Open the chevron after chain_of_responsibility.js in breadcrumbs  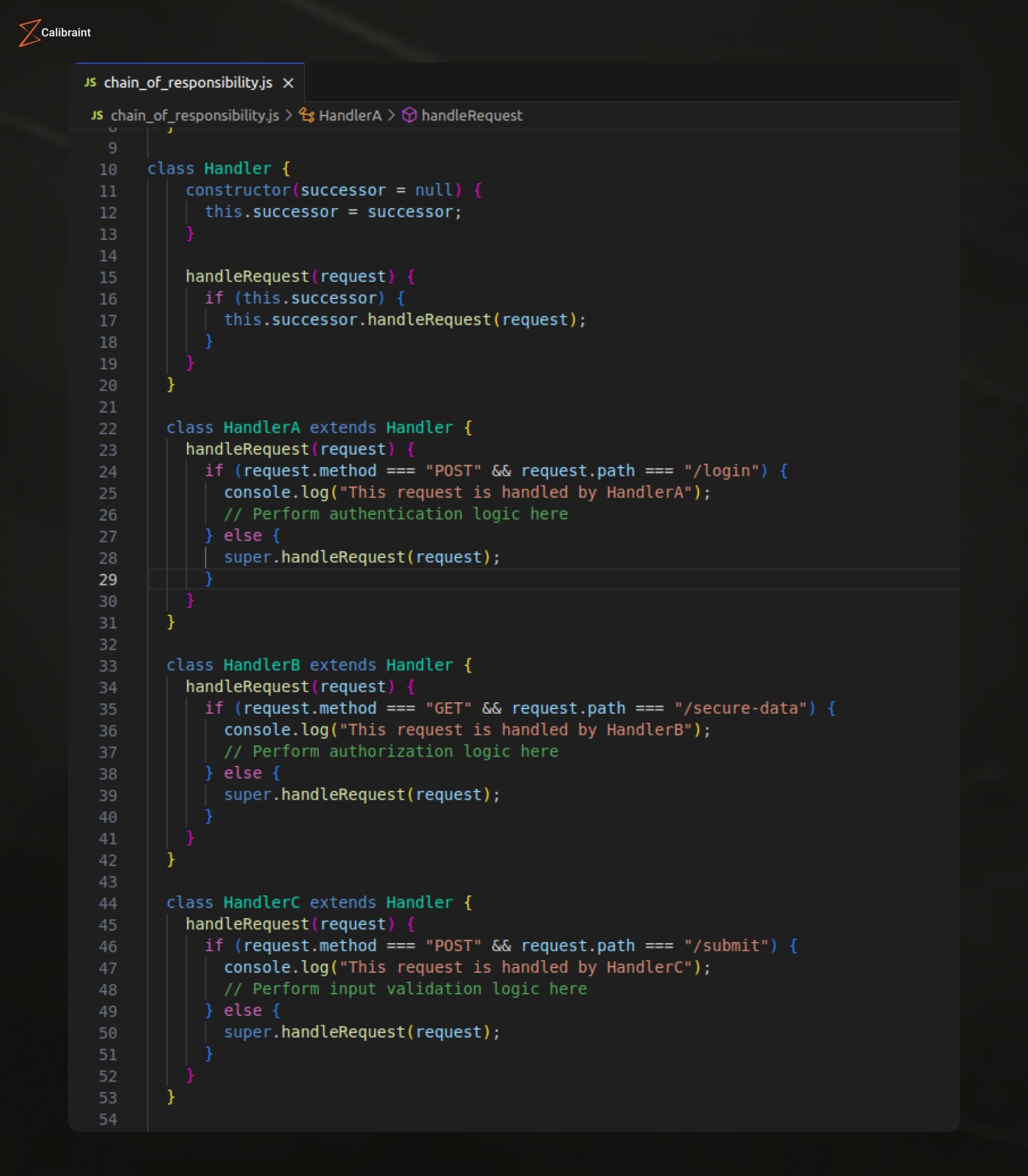(x=290, y=115)
